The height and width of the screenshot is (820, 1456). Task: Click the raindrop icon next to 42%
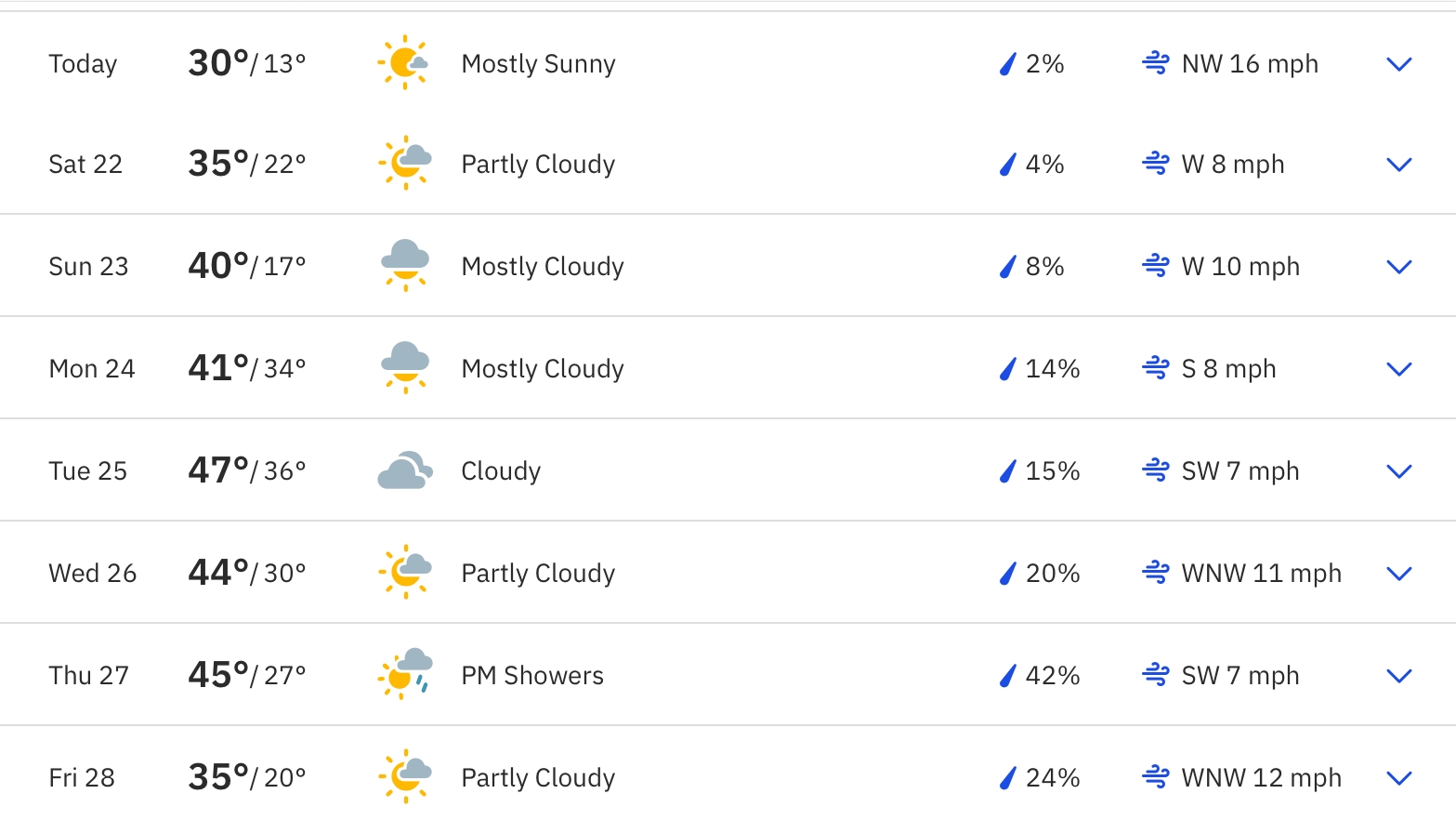click(1007, 676)
